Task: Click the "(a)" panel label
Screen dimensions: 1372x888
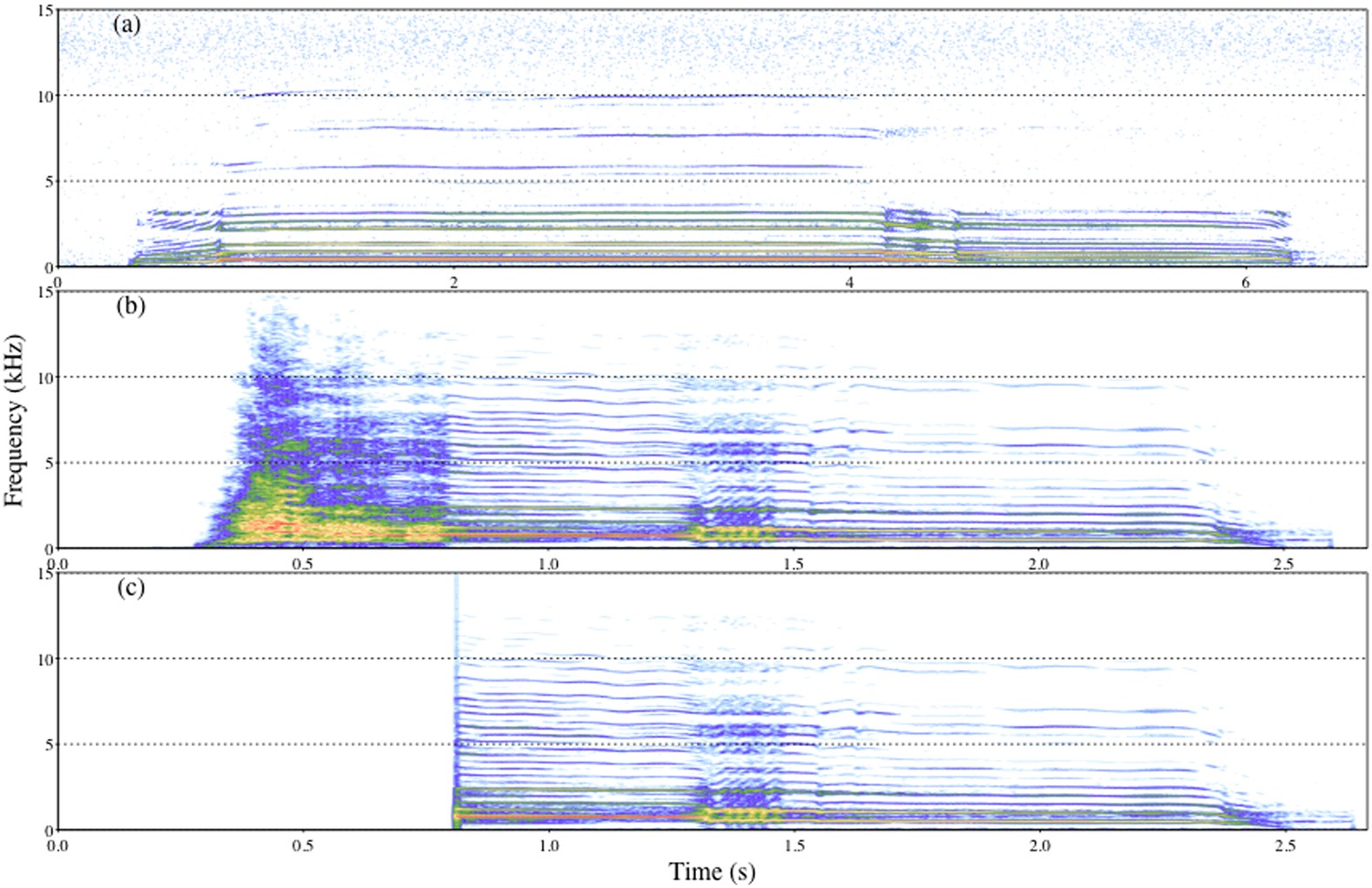Action: [127, 25]
